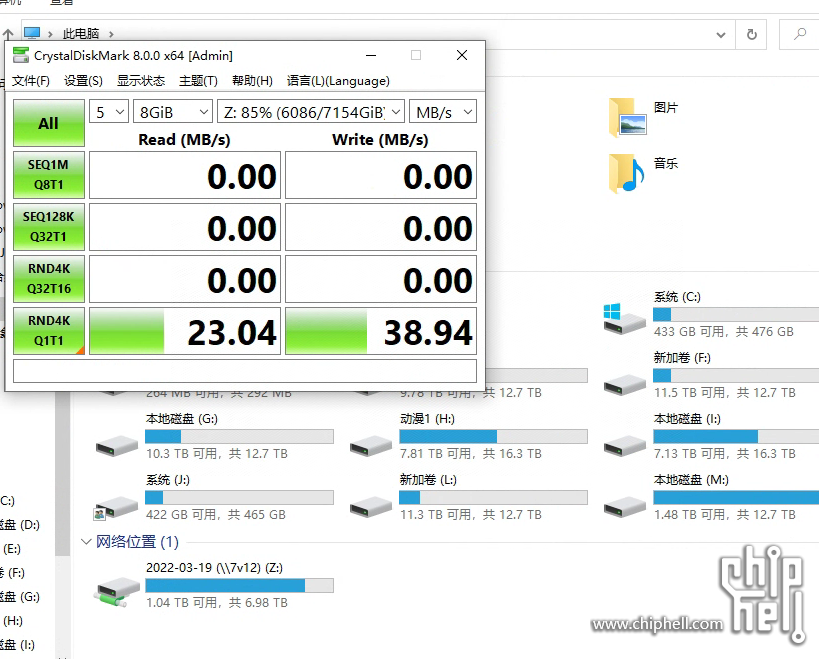819x659 pixels.
Task: Click the chevron after 此电脑 in address bar
Action: point(111,34)
